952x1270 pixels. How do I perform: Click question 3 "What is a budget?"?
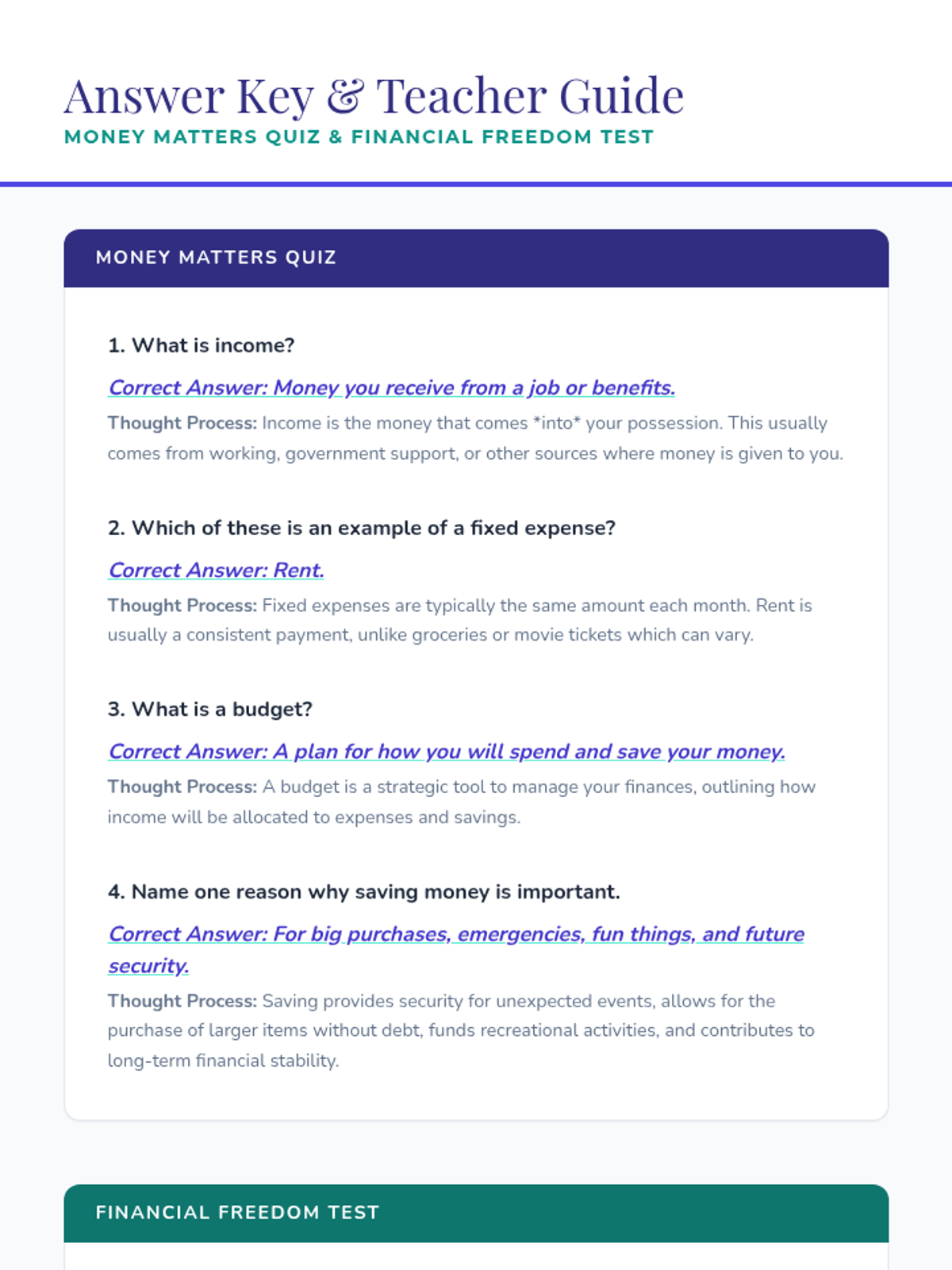coord(209,709)
